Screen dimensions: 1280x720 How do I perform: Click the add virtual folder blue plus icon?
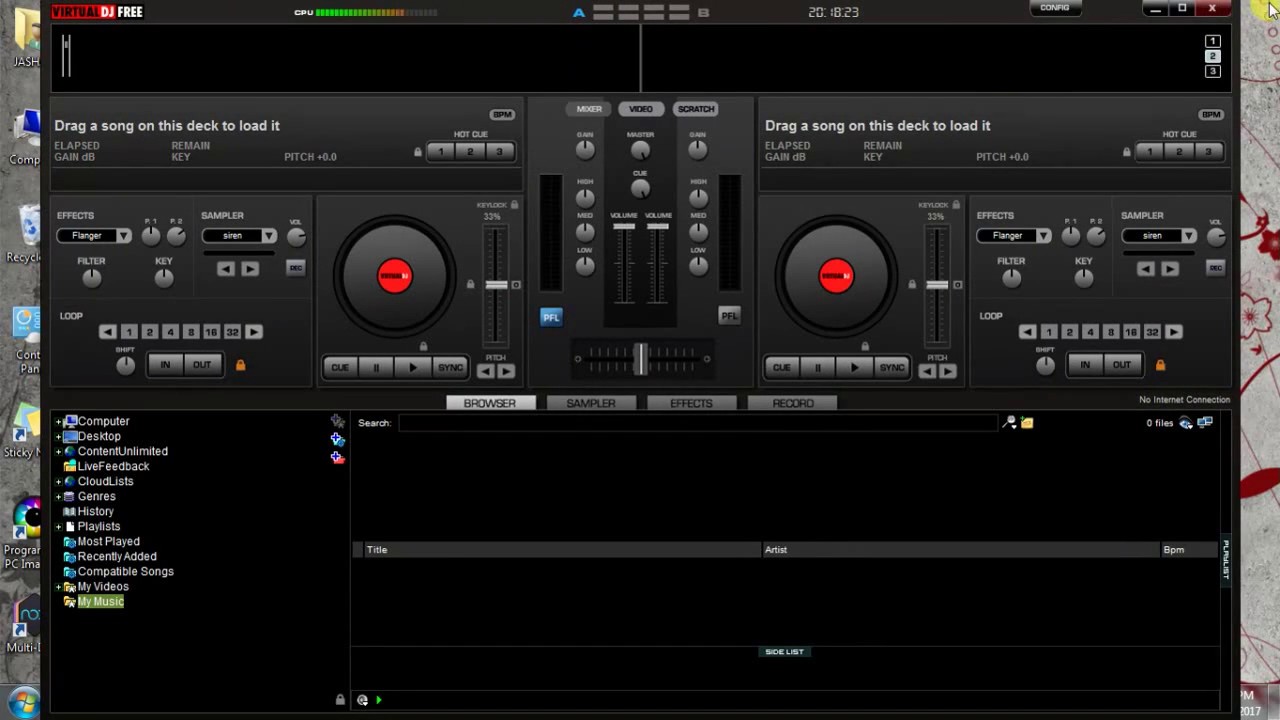(x=338, y=439)
